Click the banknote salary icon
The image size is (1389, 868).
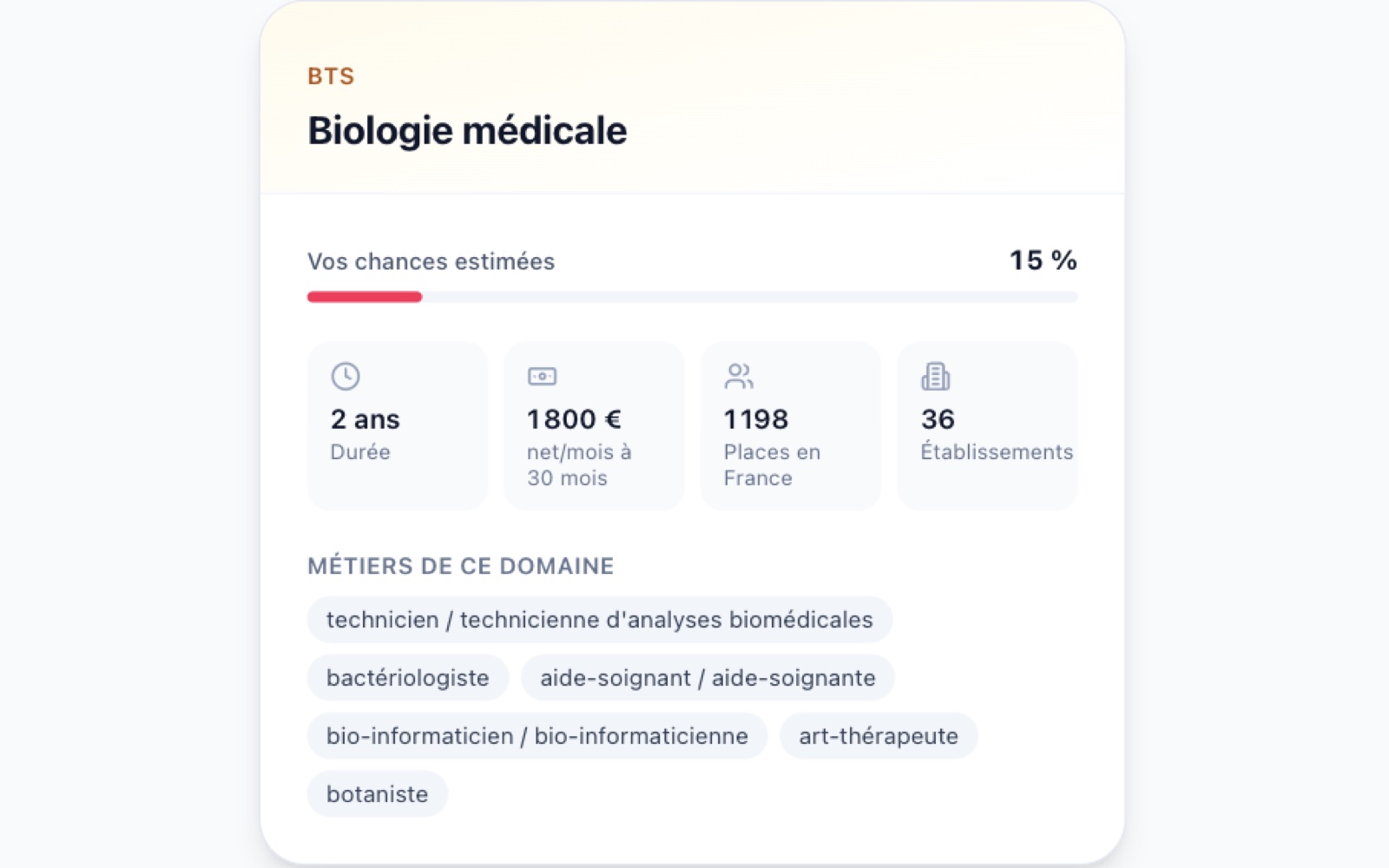tap(543, 376)
